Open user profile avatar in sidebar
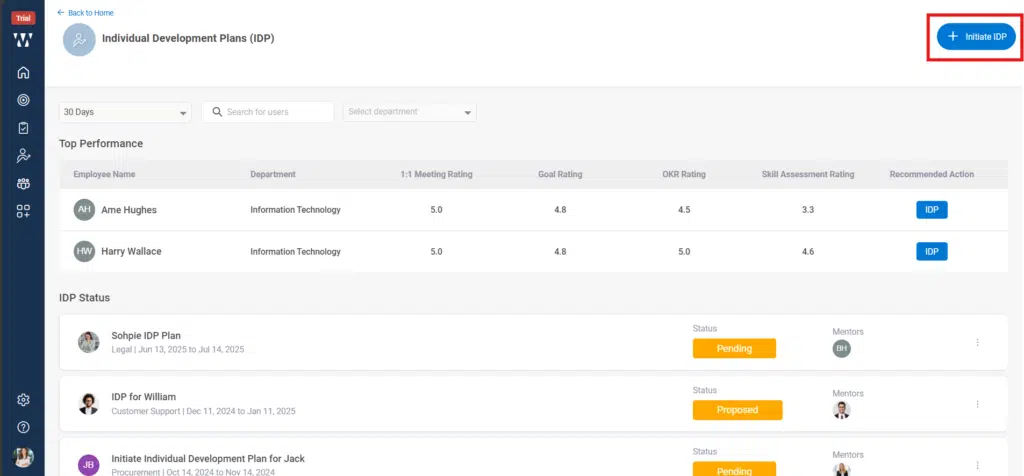Screen dimensions: 1024x476 (23, 457)
